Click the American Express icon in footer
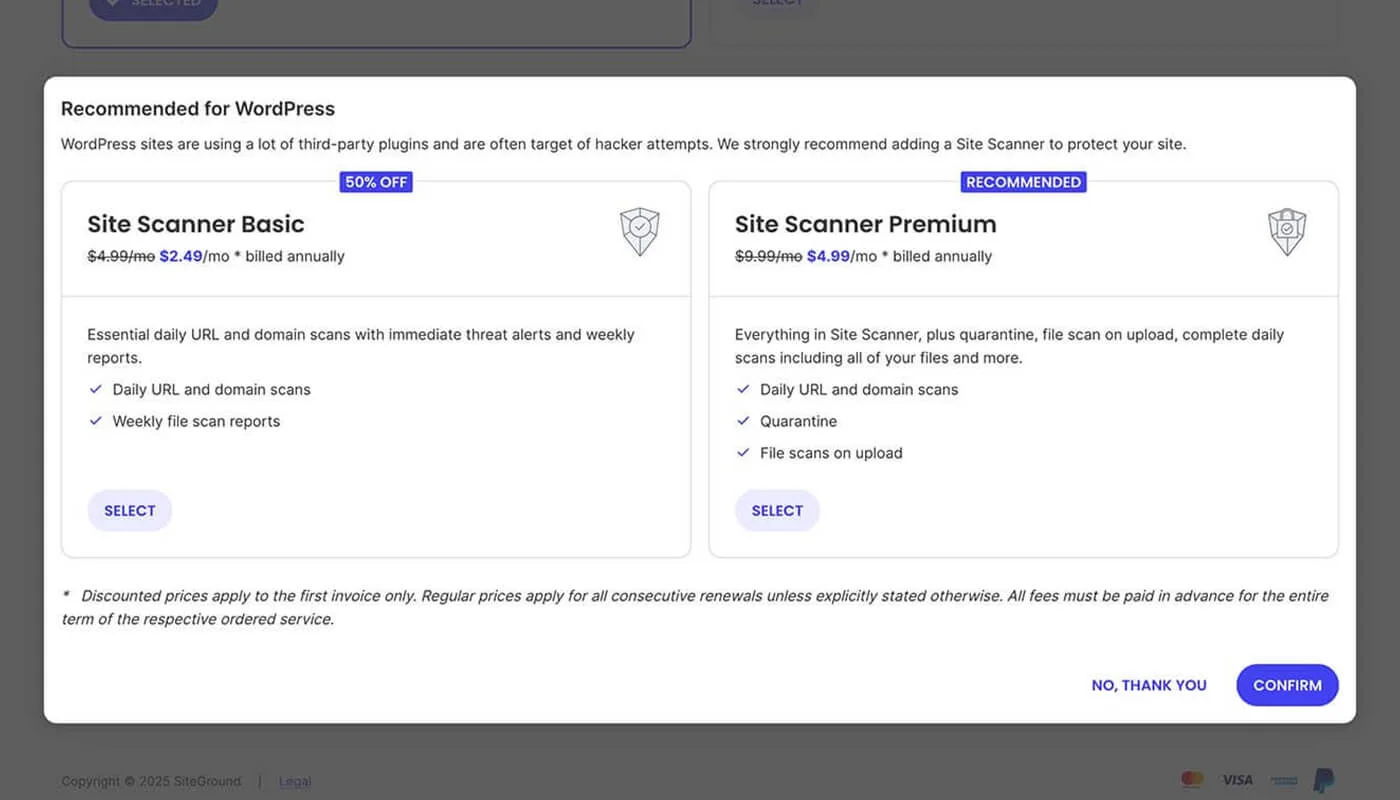Viewport: 1400px width, 800px height. click(x=1284, y=780)
